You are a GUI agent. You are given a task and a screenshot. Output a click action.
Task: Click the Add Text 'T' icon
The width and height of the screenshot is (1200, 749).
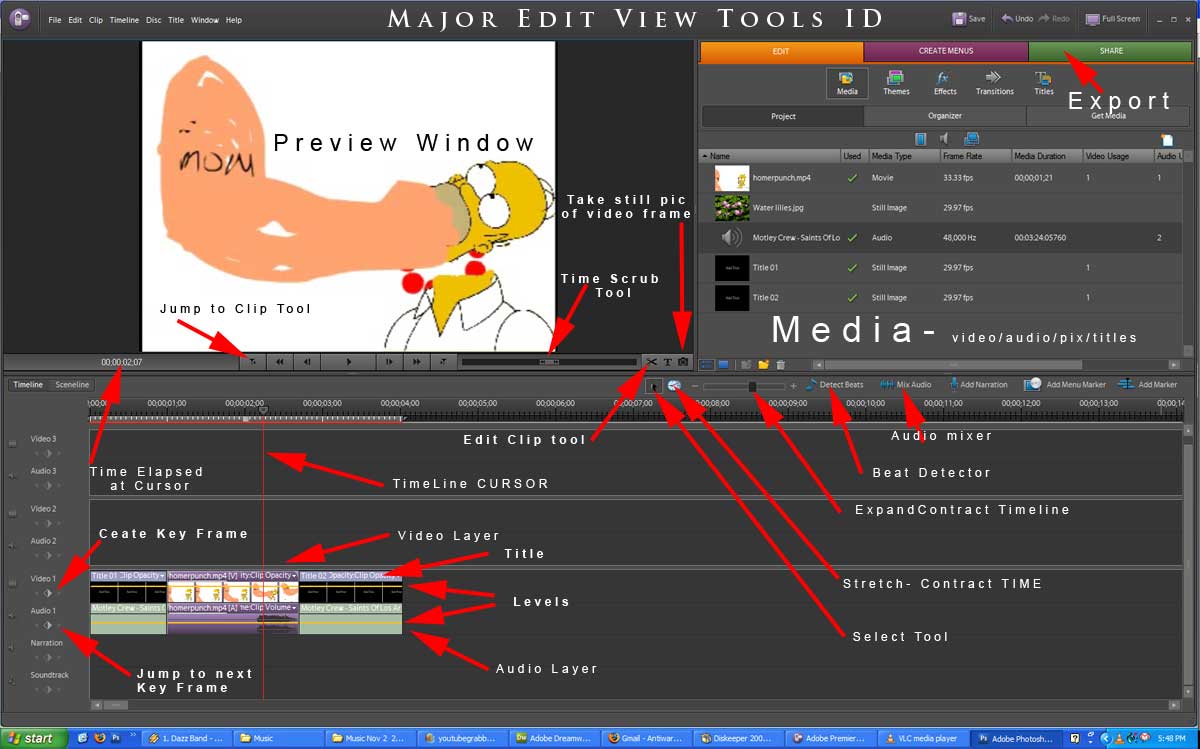[x=667, y=361]
